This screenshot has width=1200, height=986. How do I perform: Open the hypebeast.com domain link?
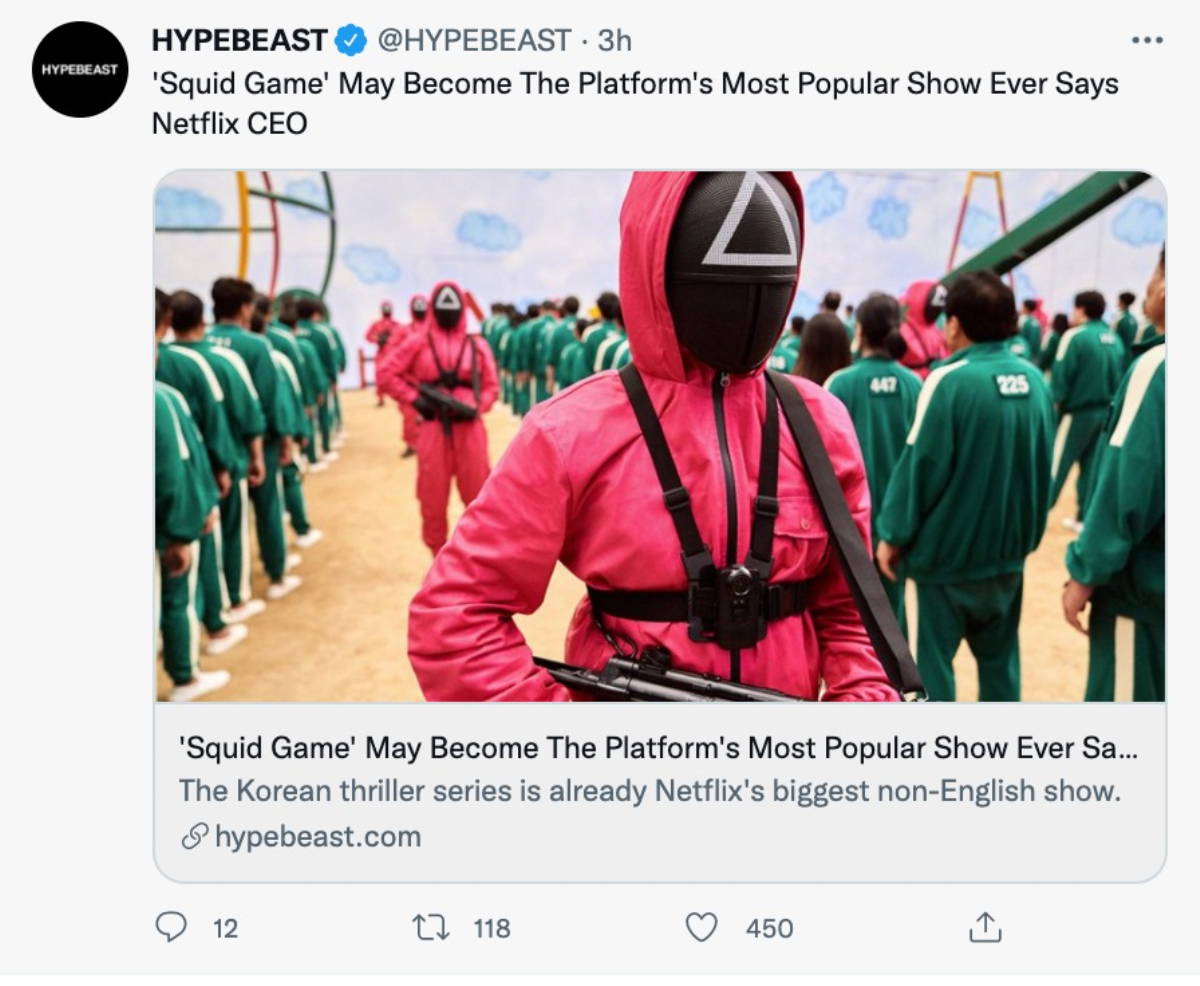[x=317, y=837]
